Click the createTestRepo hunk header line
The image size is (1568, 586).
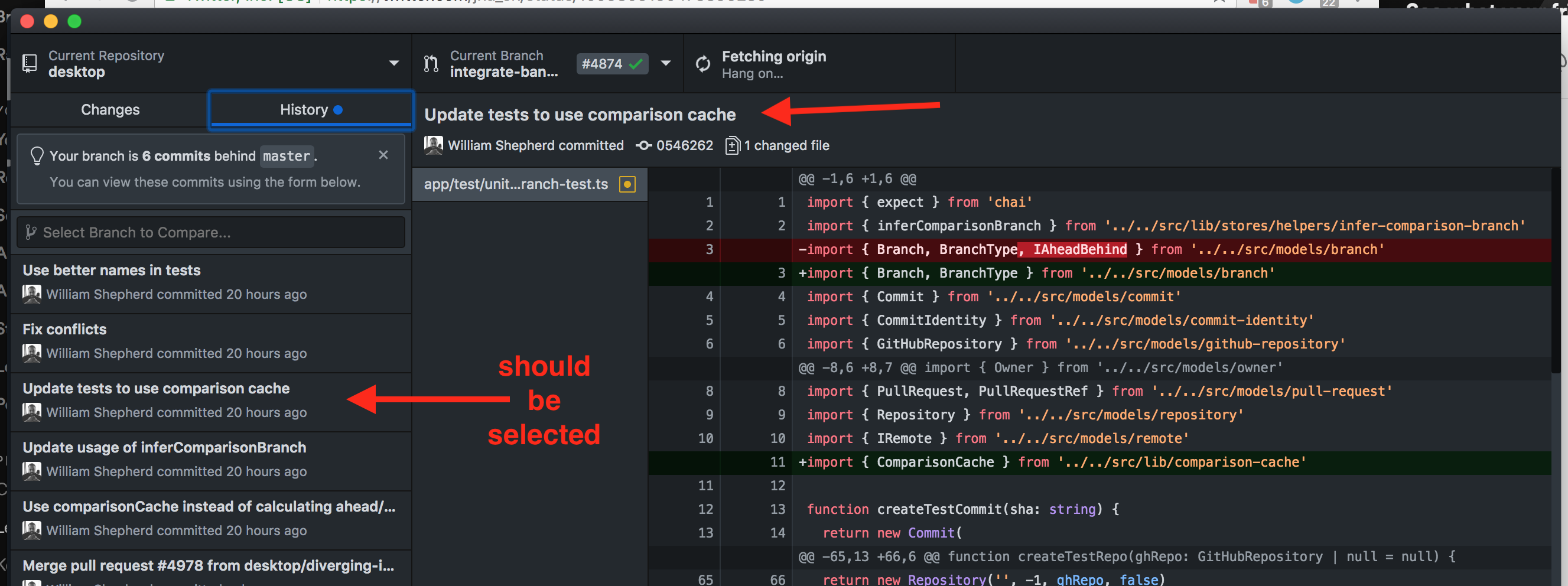click(1099, 557)
